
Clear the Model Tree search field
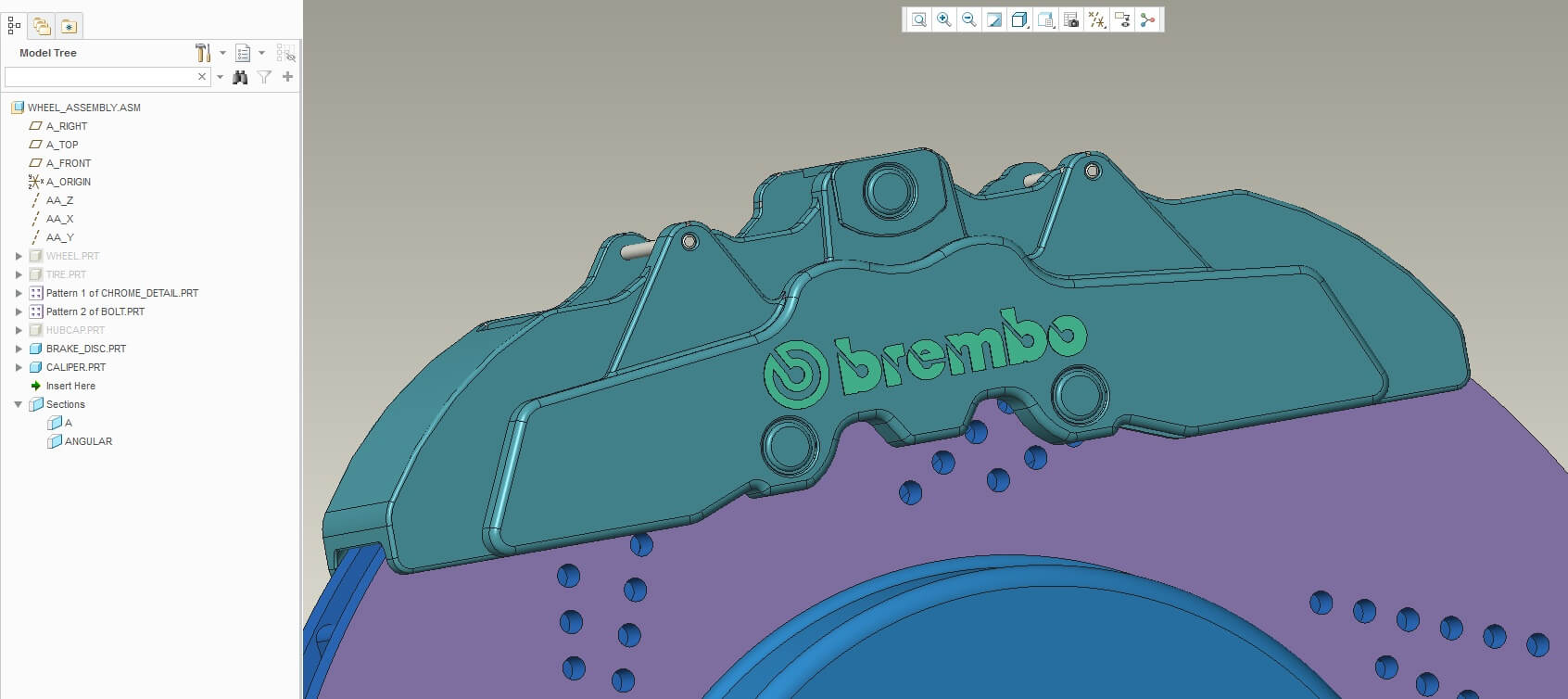pyautogui.click(x=202, y=77)
